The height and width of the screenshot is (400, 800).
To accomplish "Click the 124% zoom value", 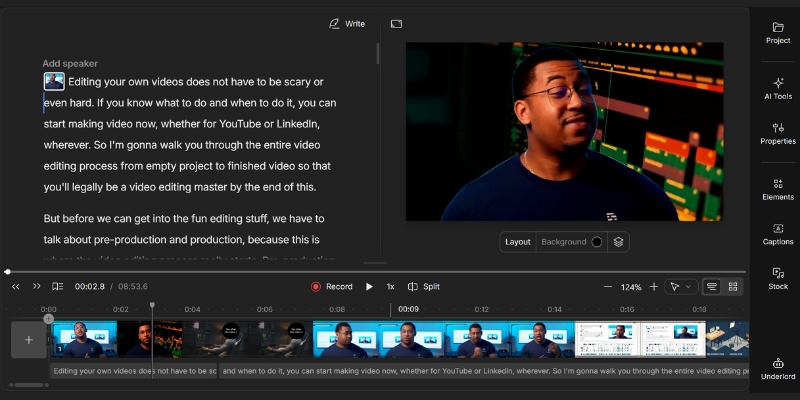I will pyautogui.click(x=631, y=287).
